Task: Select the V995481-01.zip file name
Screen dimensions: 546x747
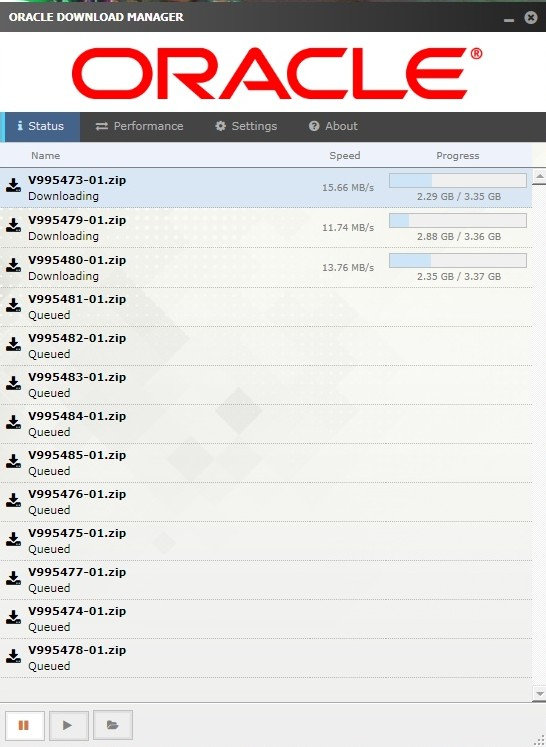Action: [77, 300]
